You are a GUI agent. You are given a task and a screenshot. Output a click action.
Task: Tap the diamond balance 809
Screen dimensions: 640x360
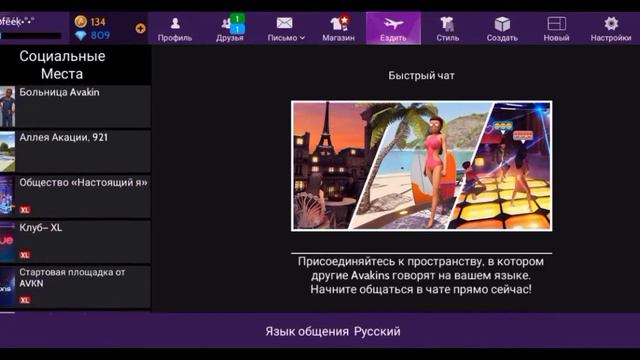pos(92,35)
